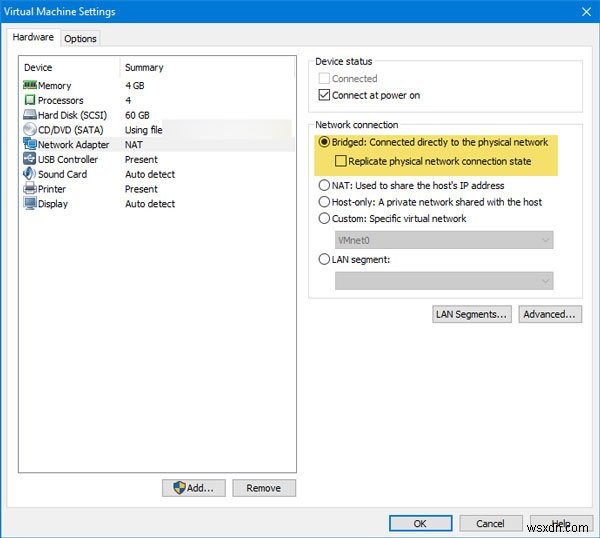600x538 pixels.
Task: Enable Replicate physical network connection state
Action: (x=340, y=161)
